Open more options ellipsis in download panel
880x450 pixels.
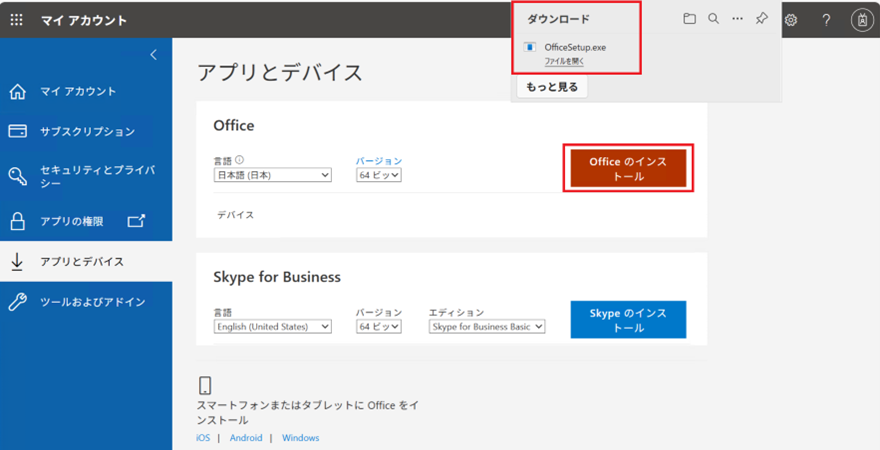point(737,19)
